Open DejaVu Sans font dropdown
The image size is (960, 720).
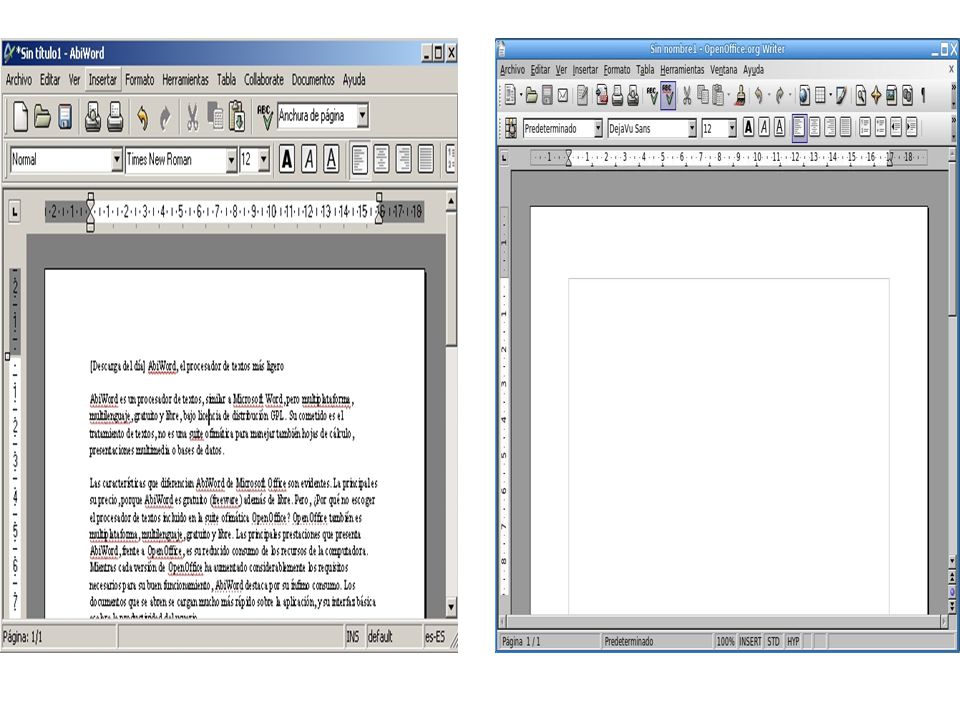coord(692,128)
